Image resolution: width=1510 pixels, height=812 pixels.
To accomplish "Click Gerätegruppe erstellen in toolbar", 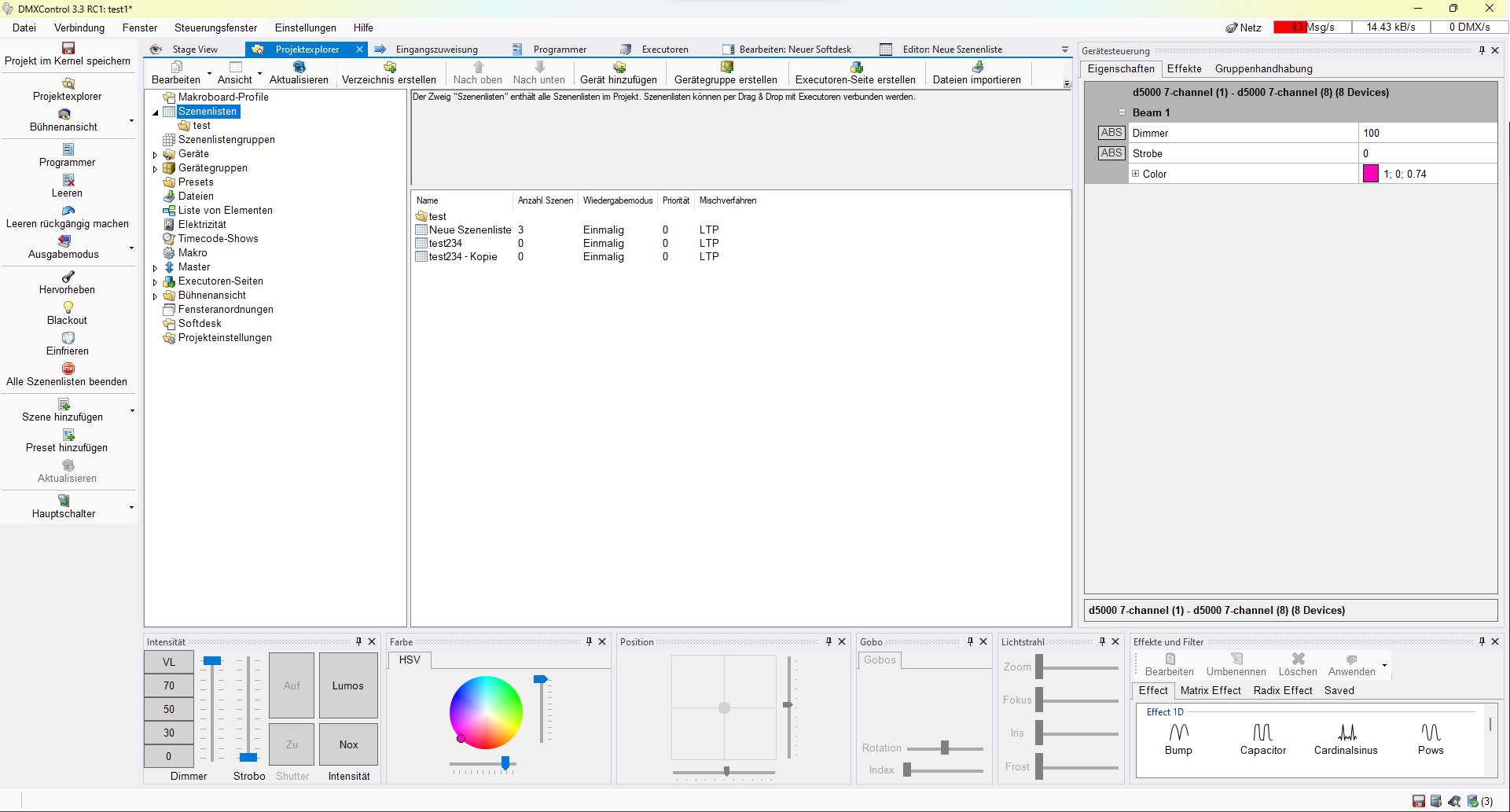I will [726, 68].
